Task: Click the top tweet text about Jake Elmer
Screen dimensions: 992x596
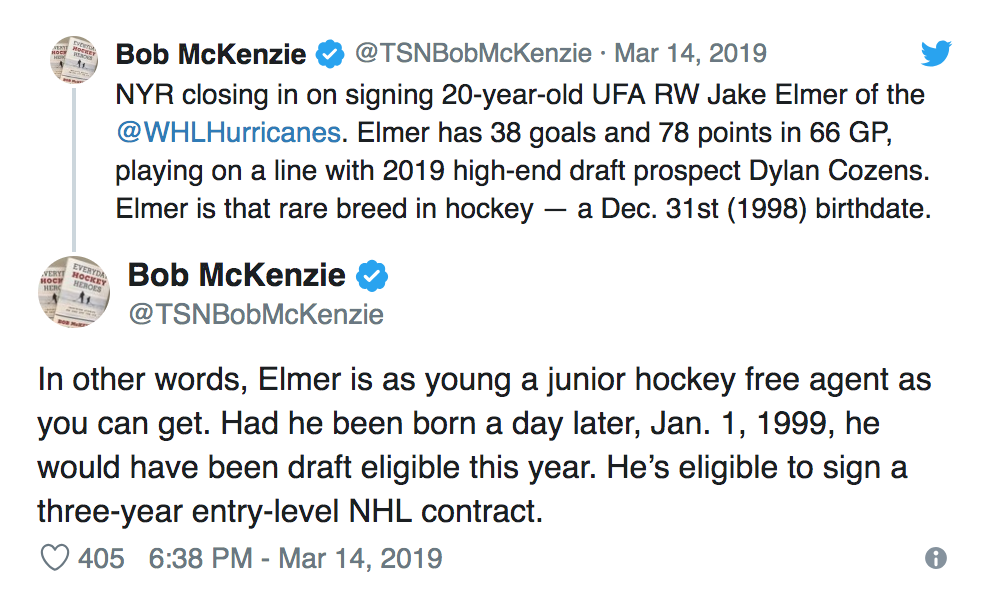Action: pos(523,152)
